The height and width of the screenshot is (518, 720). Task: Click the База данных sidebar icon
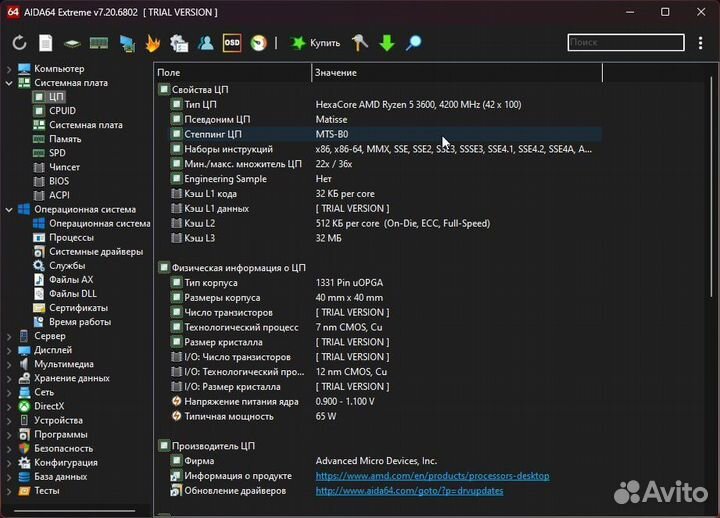[24, 477]
